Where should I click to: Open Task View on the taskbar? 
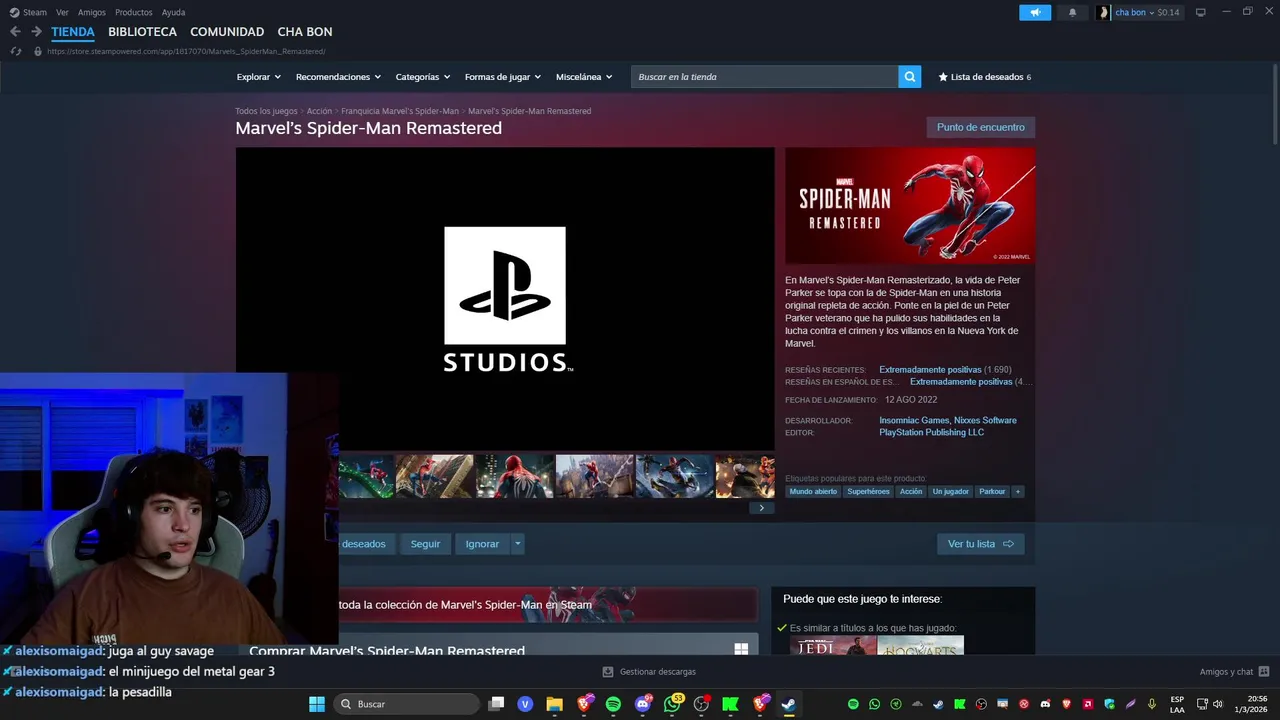tap(496, 704)
